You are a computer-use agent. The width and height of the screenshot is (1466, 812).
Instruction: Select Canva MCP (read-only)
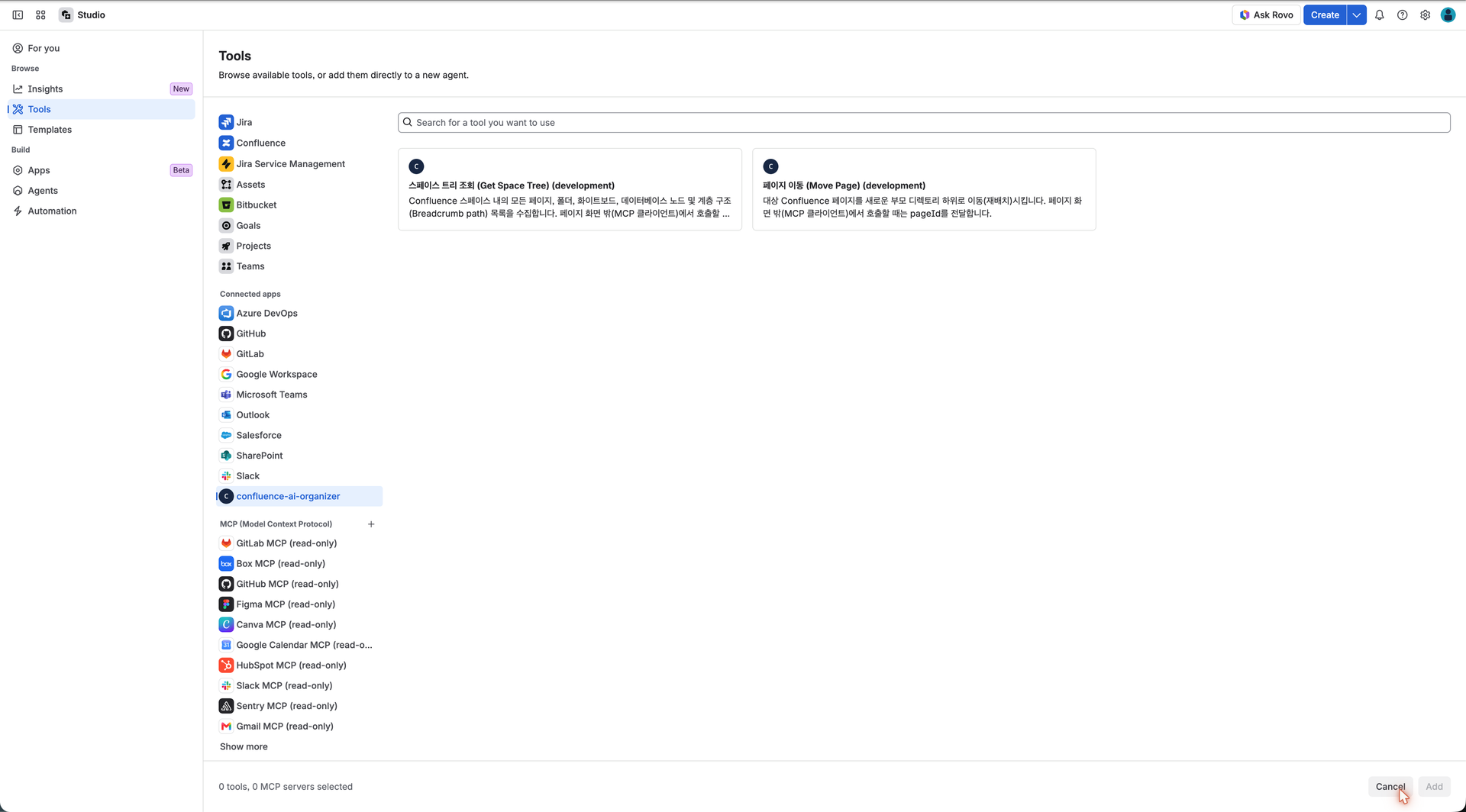click(299, 624)
